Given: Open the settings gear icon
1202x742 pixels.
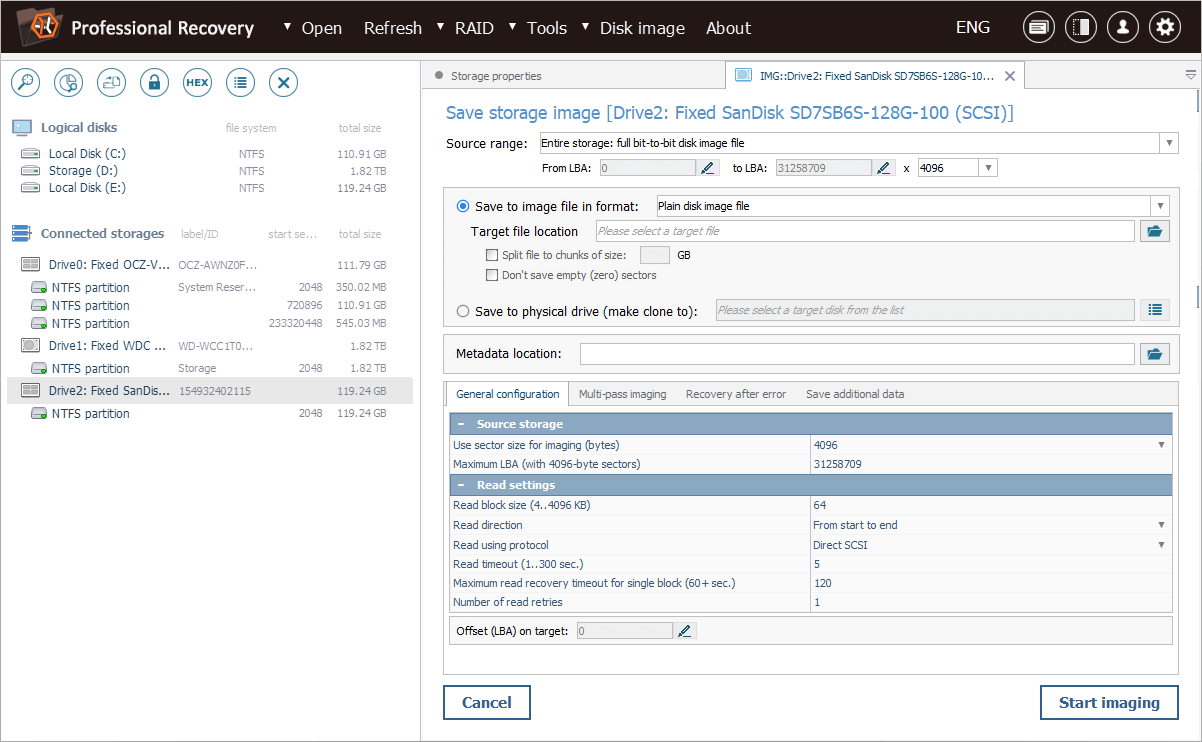Looking at the screenshot, I should coord(1165,28).
